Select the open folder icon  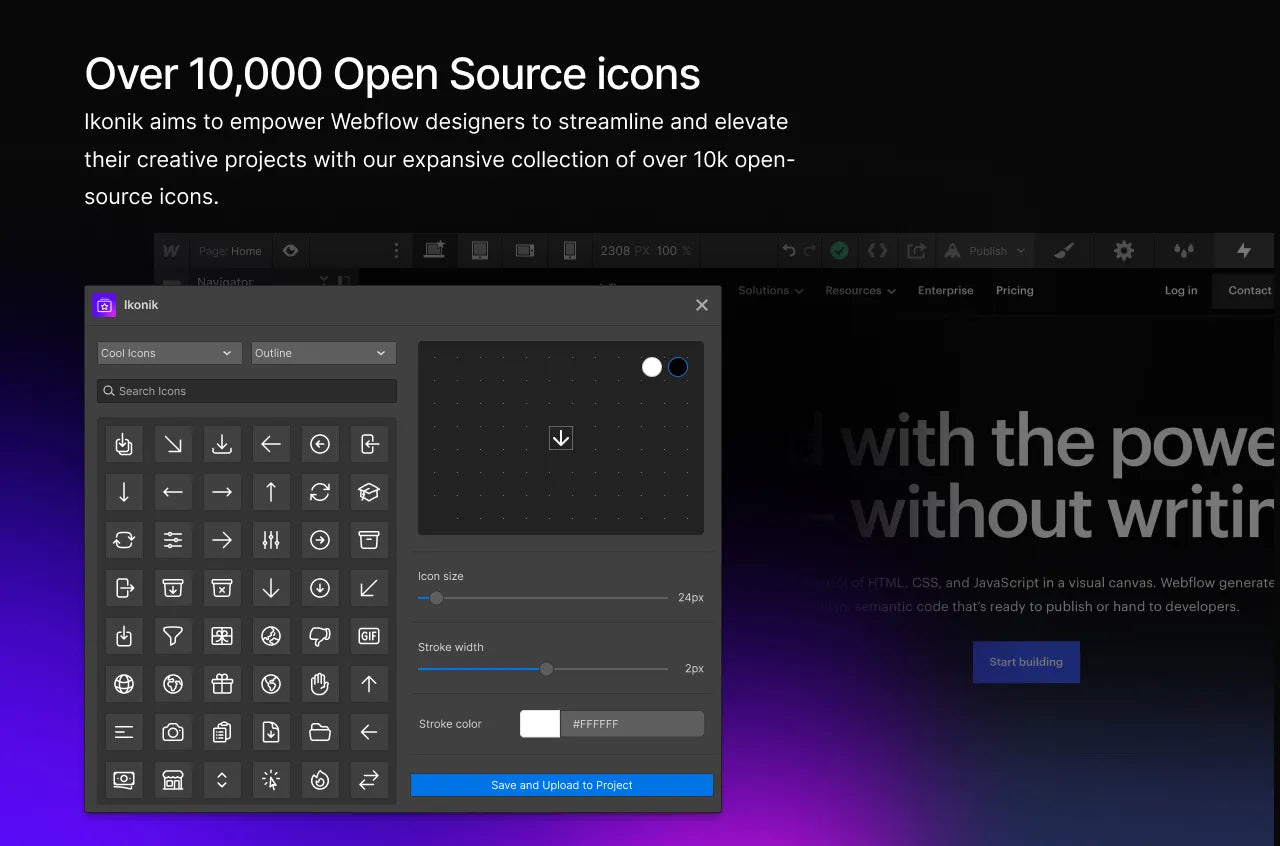[x=320, y=732]
